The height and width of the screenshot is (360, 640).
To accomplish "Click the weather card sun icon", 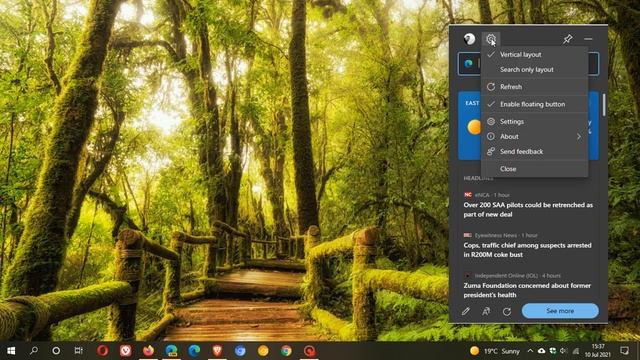I will pos(474,127).
